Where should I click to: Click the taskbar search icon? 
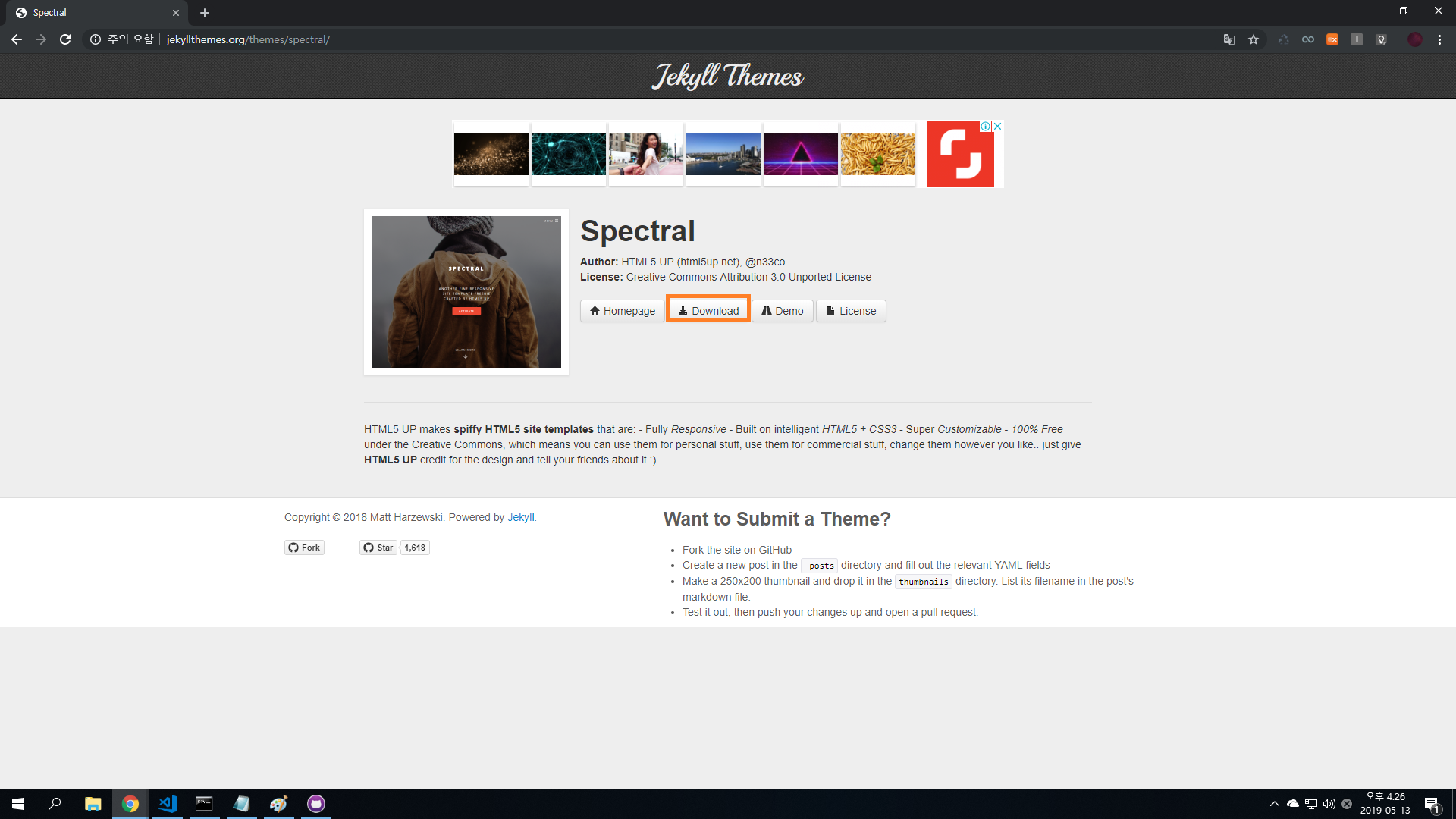pos(55,804)
